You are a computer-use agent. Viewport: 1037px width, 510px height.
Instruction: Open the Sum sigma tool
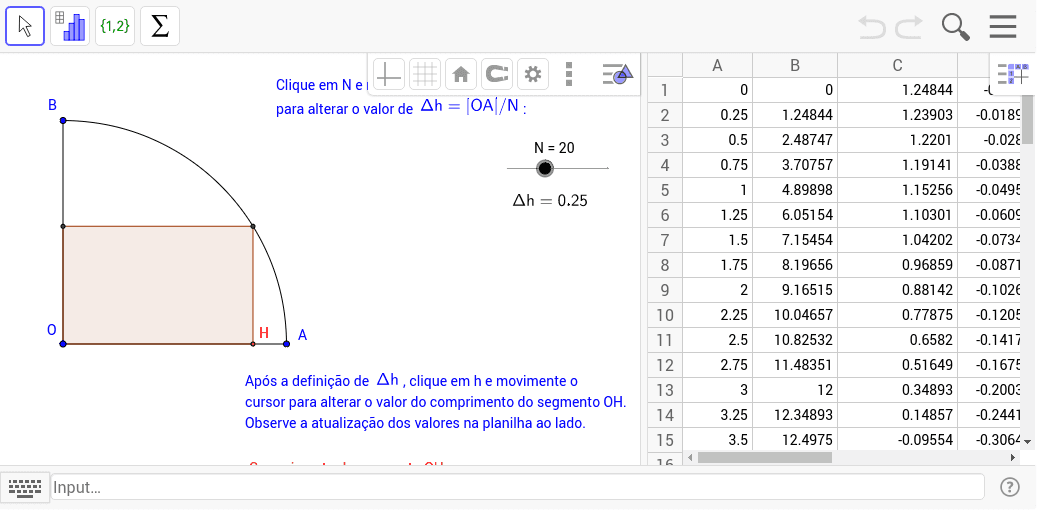click(160, 26)
